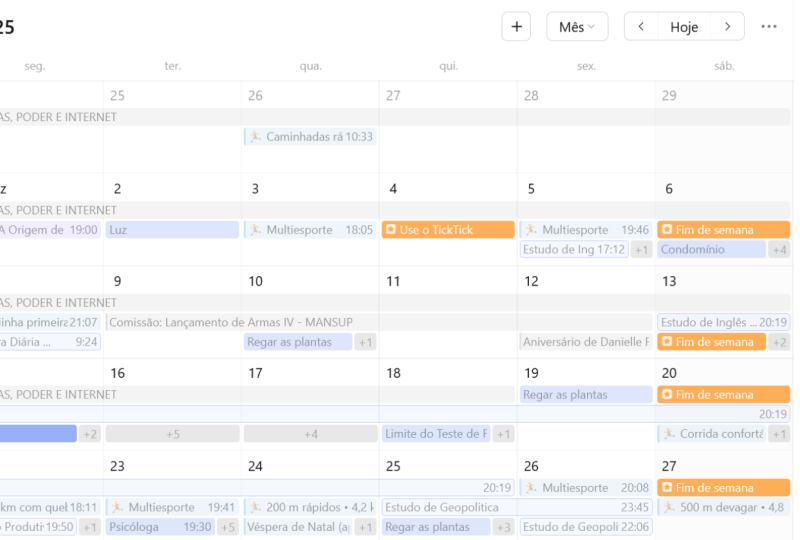Open Corrida confortável event on day 20

pyautogui.click(x=712, y=434)
